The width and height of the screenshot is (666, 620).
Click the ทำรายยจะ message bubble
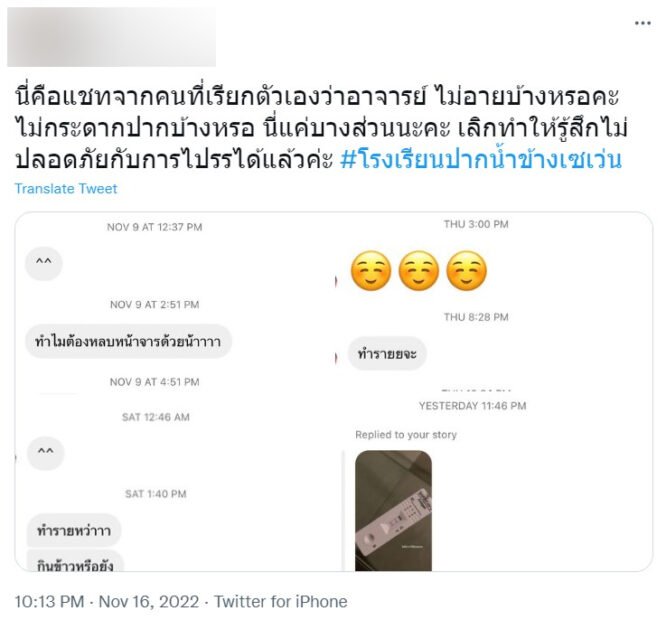click(x=387, y=353)
